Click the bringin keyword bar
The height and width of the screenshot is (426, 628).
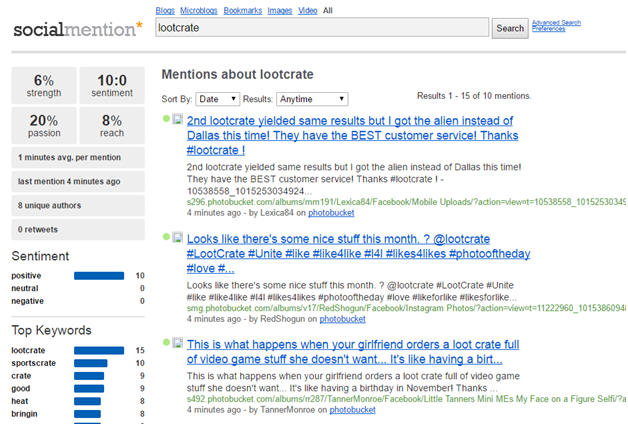coord(87,414)
